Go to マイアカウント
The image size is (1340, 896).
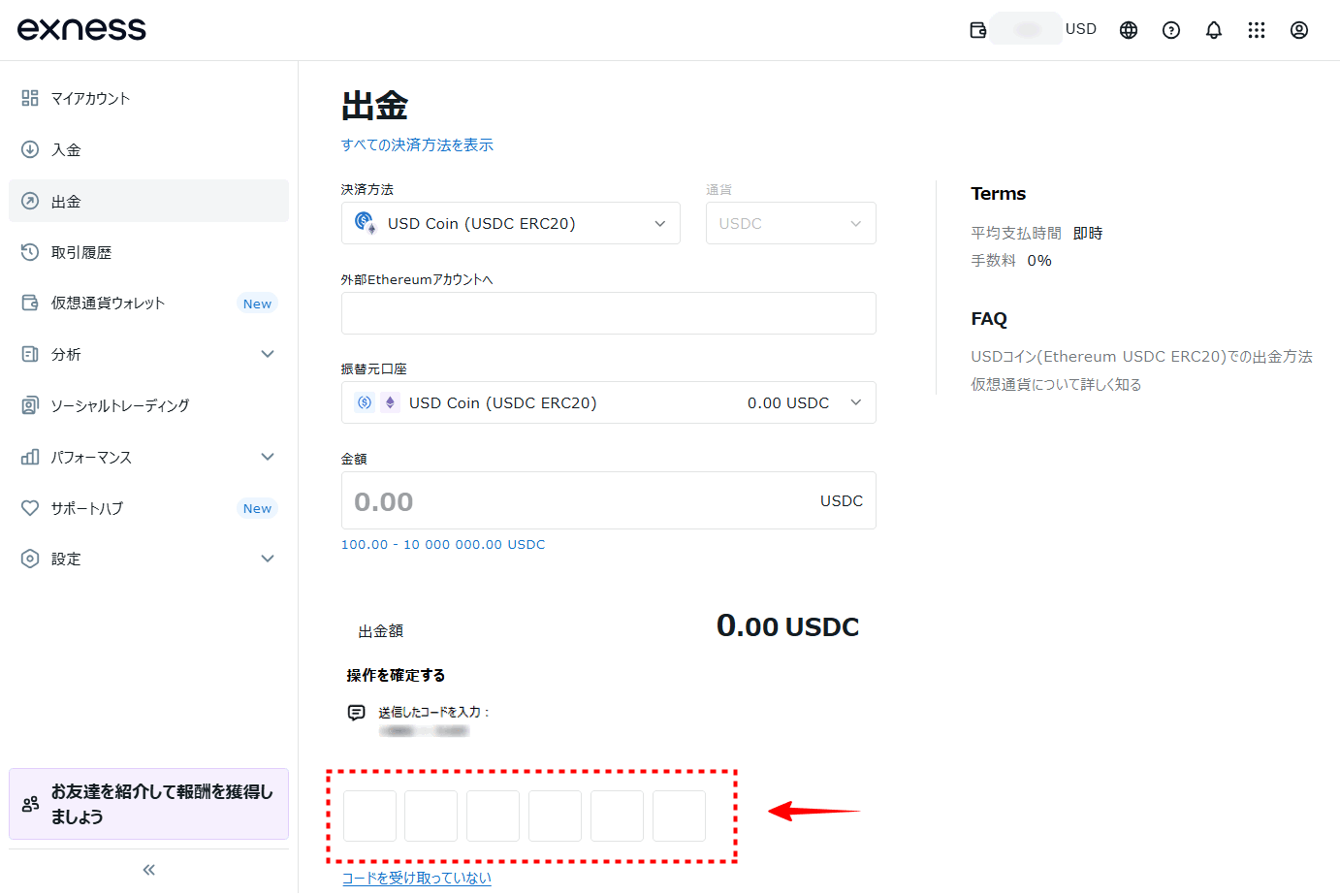pyautogui.click(x=148, y=98)
